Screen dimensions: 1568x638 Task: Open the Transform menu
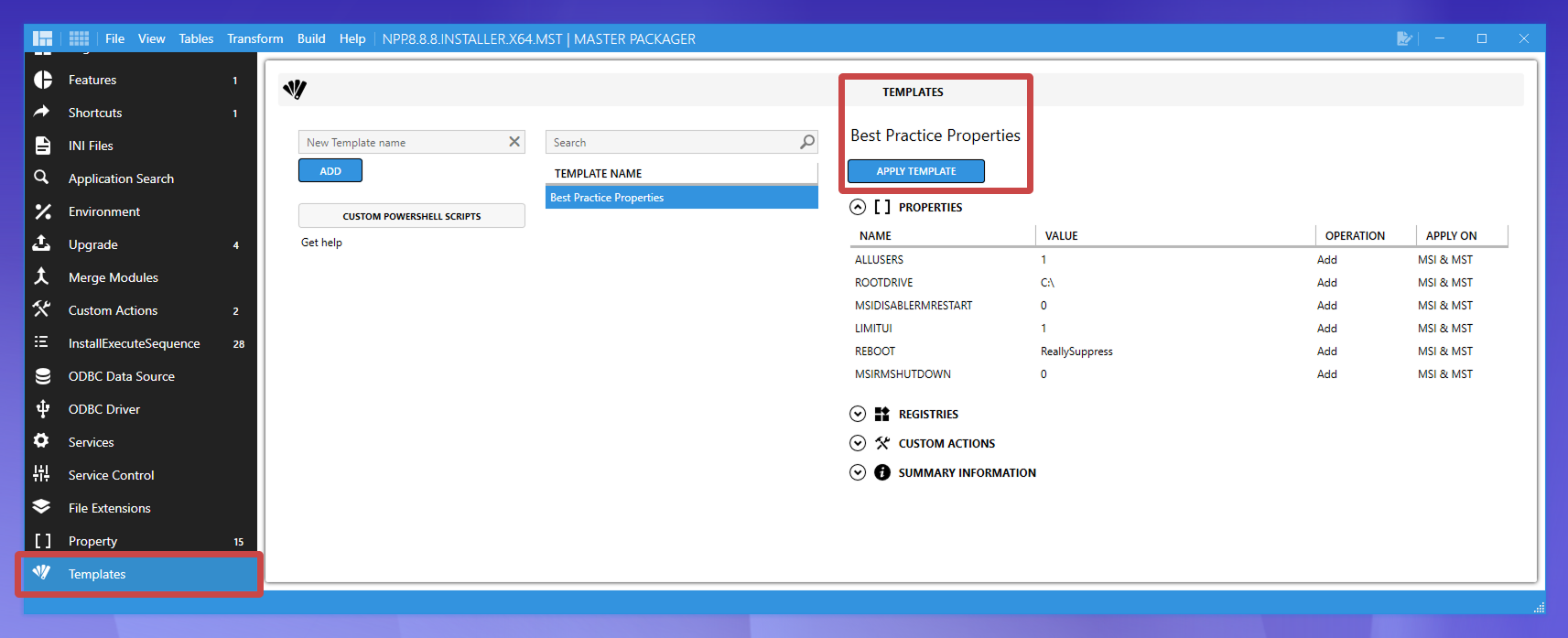[x=254, y=38]
